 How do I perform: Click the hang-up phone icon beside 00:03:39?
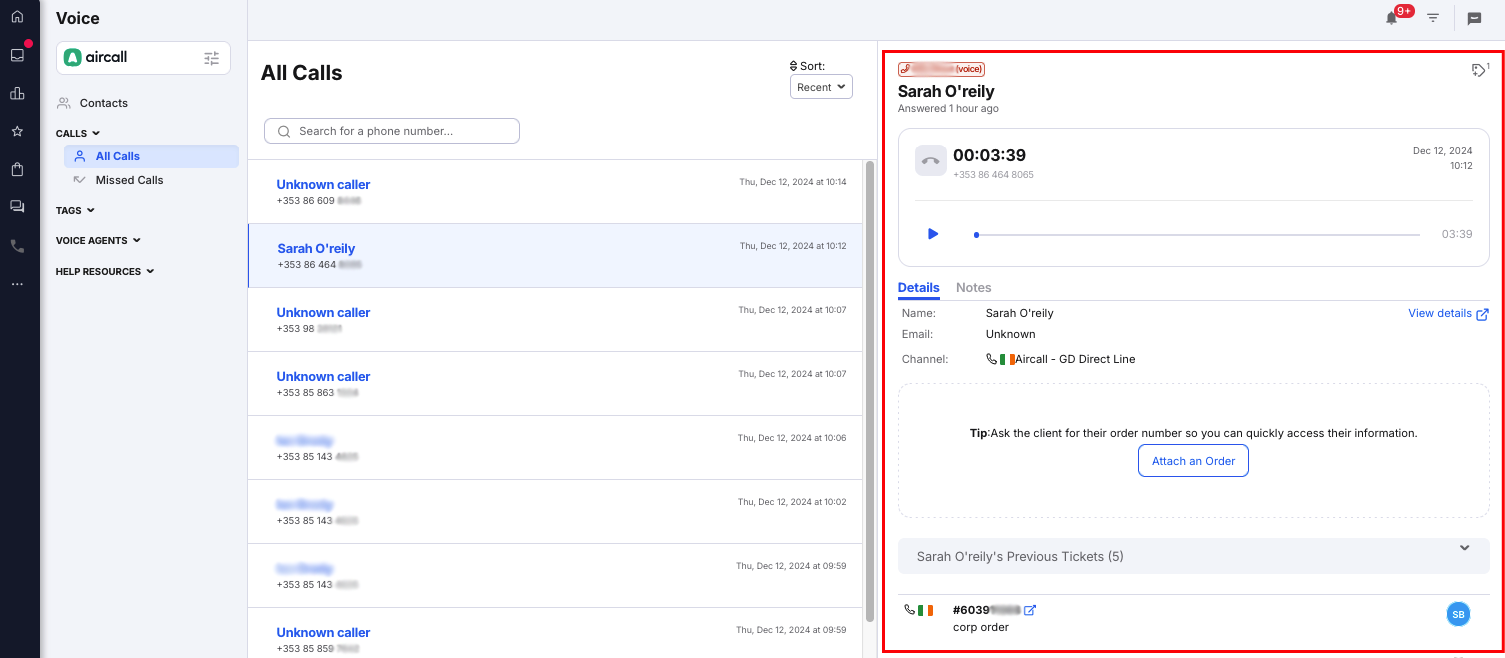[931, 160]
